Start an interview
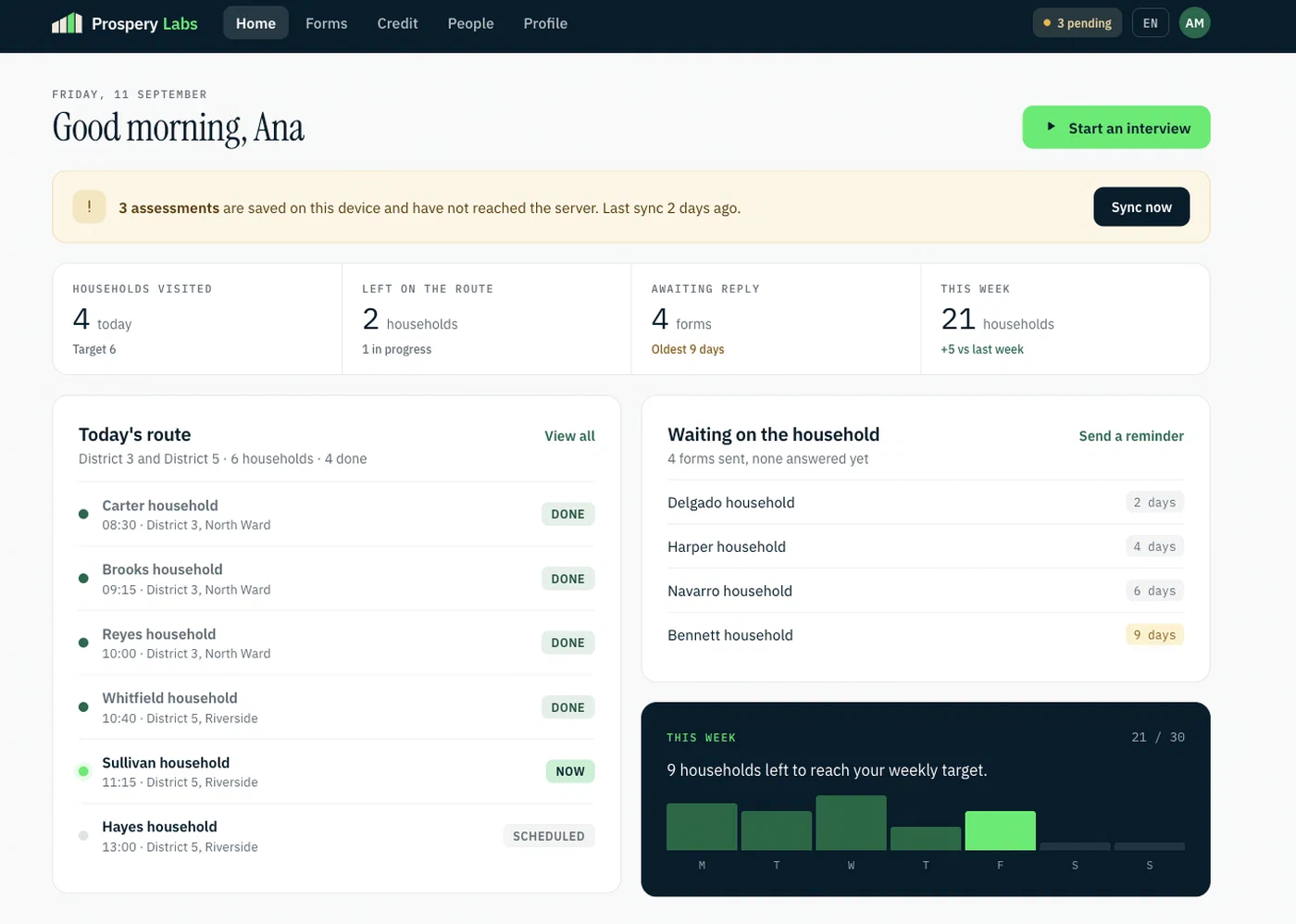Viewport: 1296px width, 924px height. click(1116, 128)
